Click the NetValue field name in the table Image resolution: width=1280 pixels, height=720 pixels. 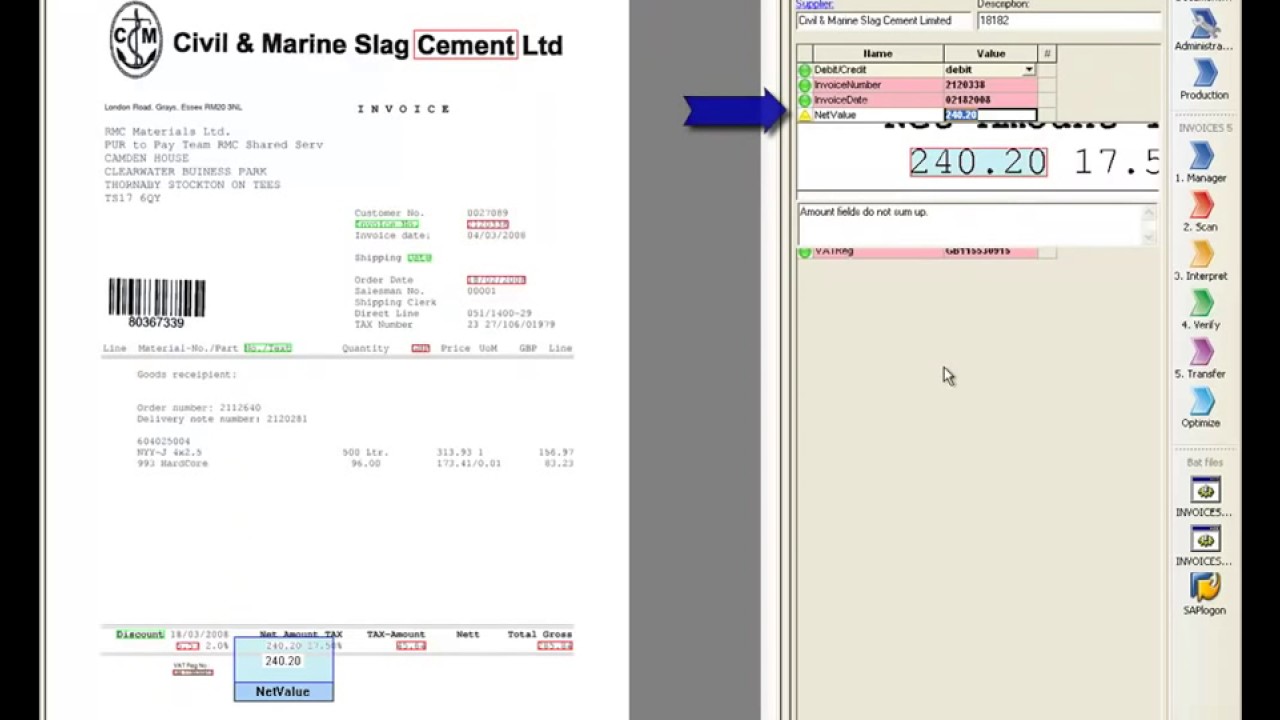(835, 115)
